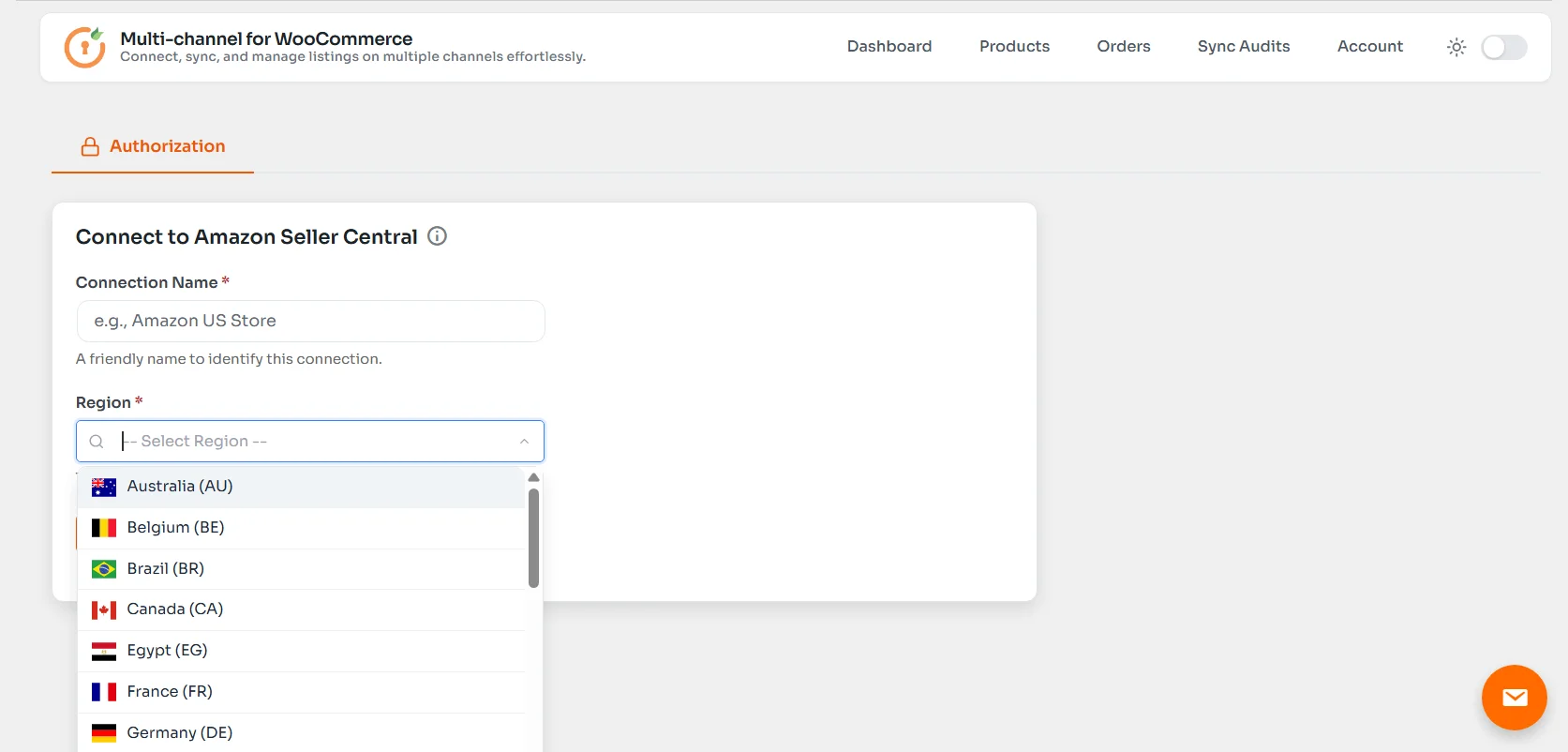This screenshot has height=752, width=1568.
Task: Click the Brazilian flag icon
Action: coord(104,569)
